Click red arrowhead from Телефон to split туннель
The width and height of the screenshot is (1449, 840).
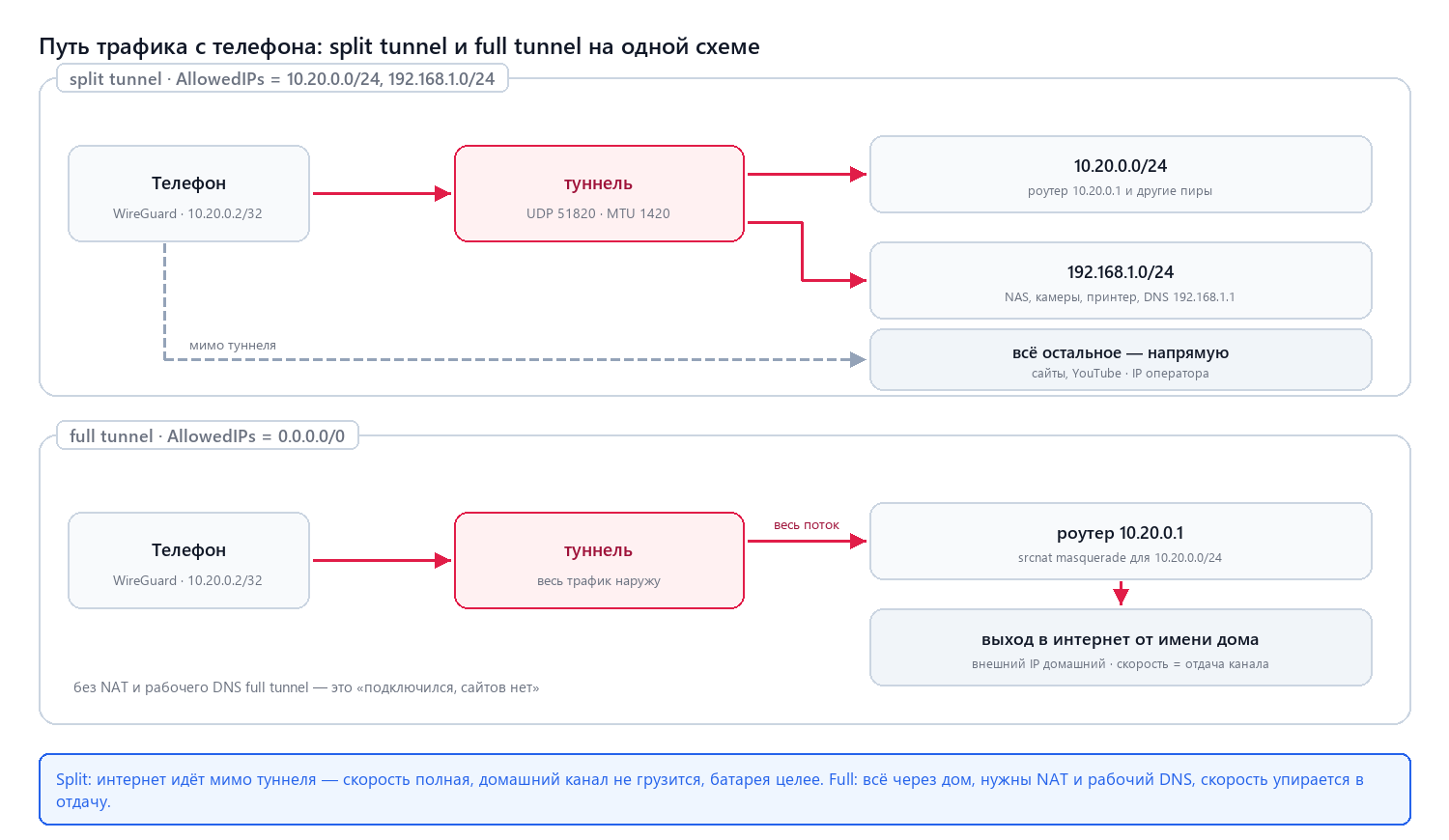pos(442,193)
